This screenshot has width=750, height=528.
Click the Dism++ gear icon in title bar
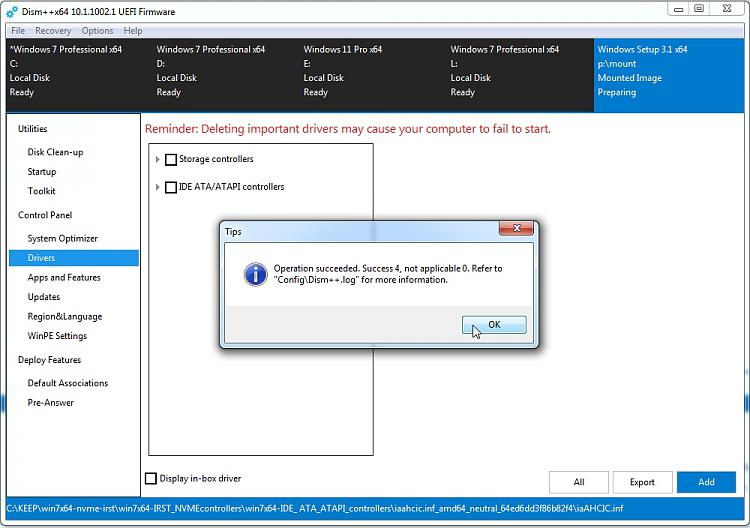coord(11,11)
